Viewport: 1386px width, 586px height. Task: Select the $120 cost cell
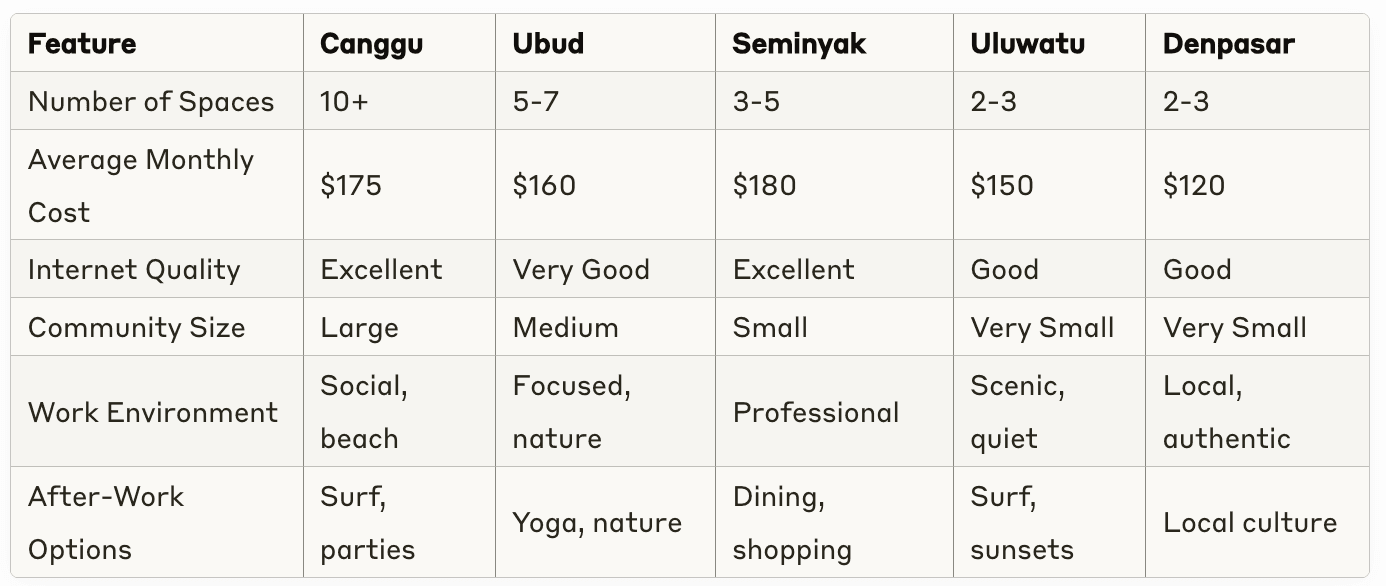1194,186
